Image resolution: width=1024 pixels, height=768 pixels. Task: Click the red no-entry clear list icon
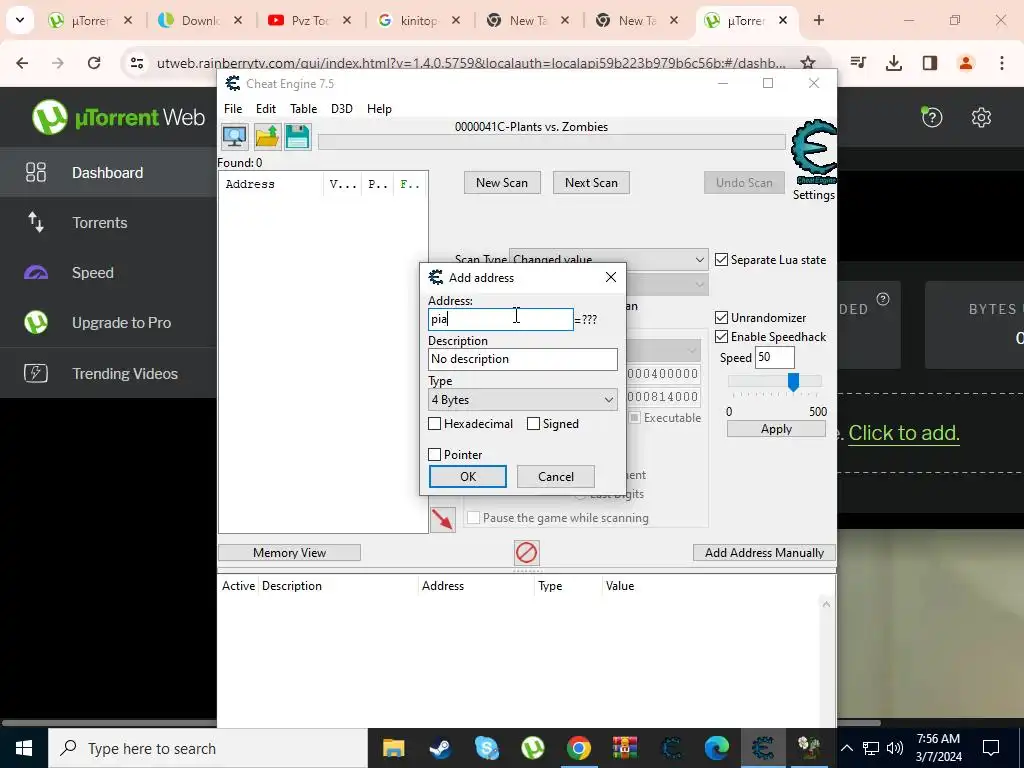click(526, 552)
